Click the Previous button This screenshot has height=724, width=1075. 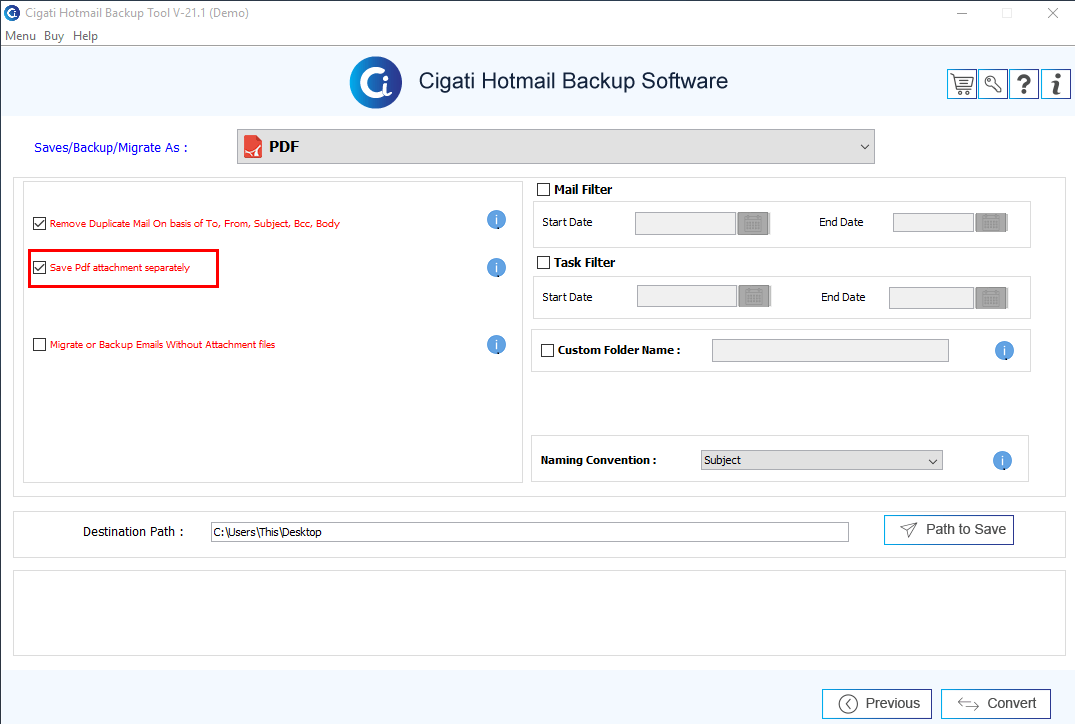877,703
